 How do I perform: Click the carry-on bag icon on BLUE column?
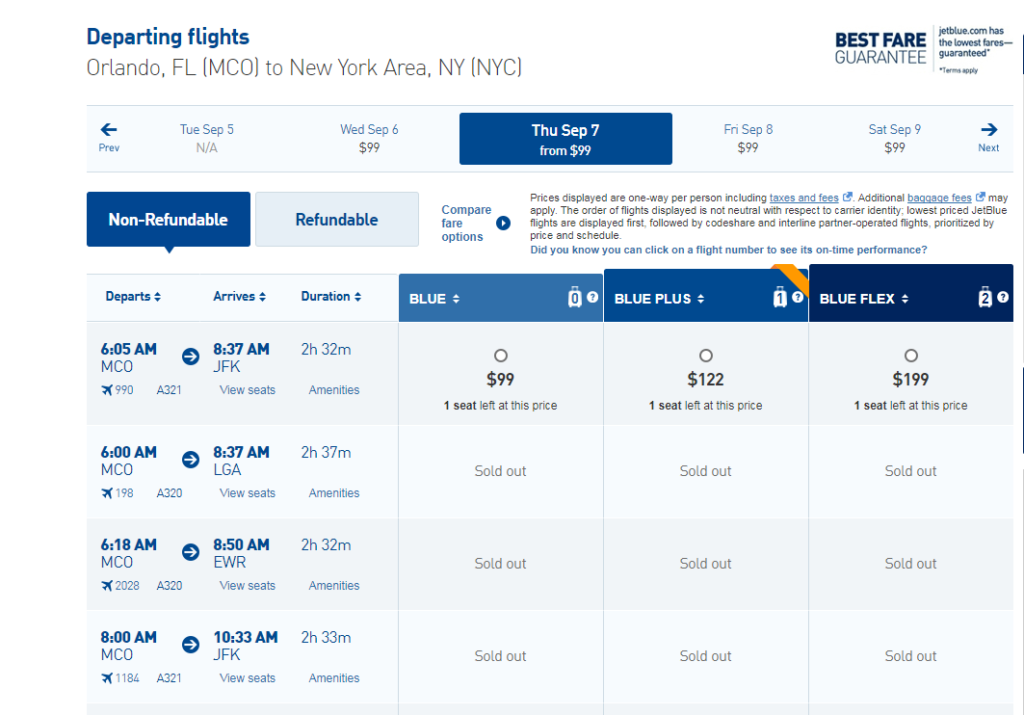[x=575, y=297]
